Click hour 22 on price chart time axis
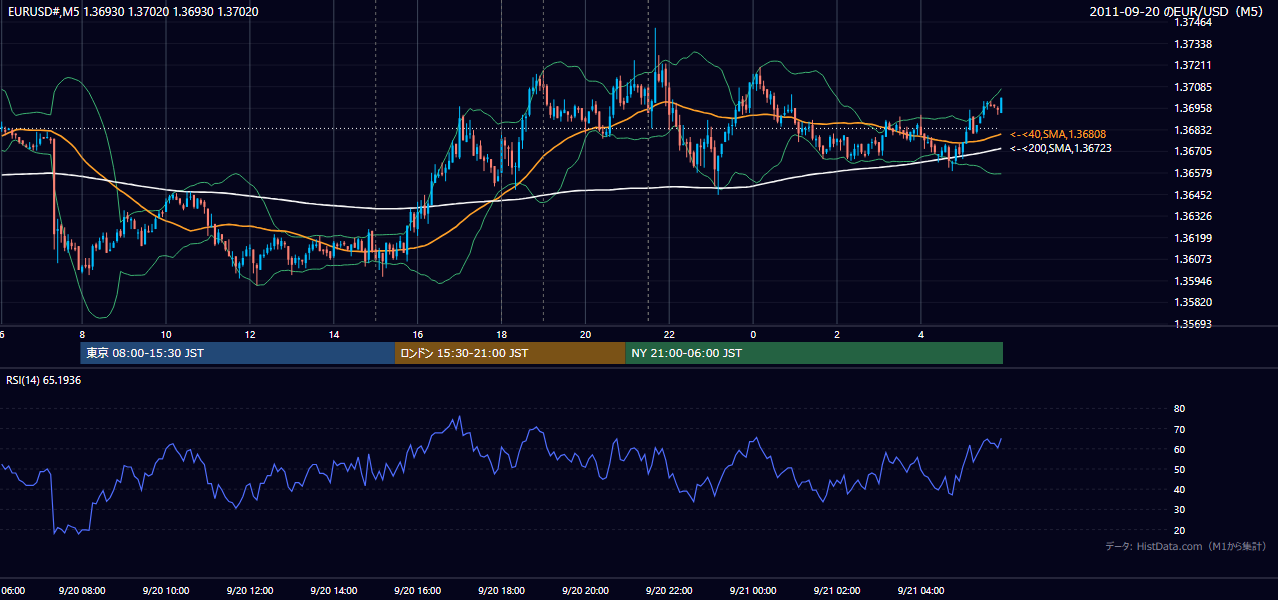Image resolution: width=1278 pixels, height=600 pixels. (x=669, y=334)
